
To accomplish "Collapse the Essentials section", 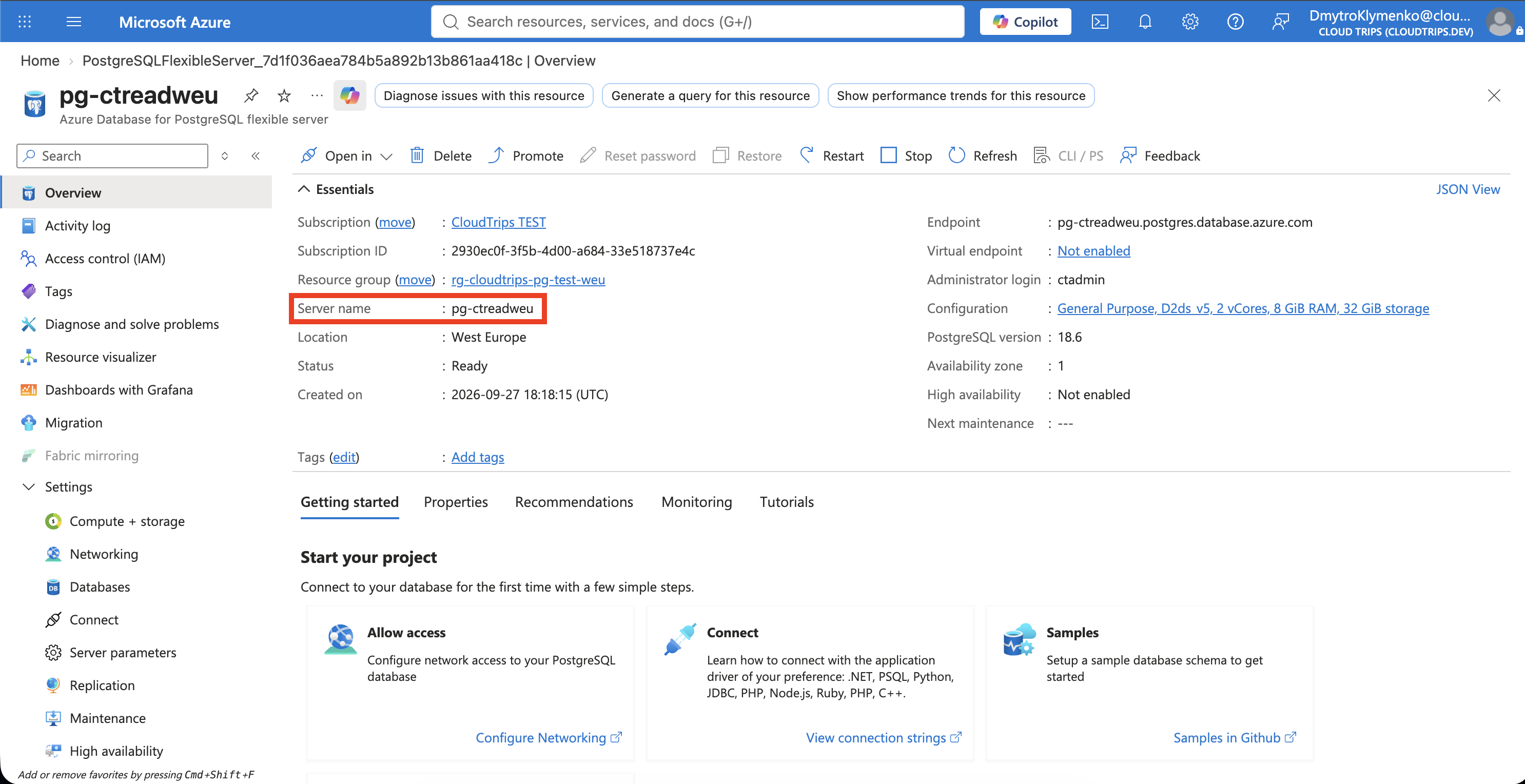I will pos(304,189).
